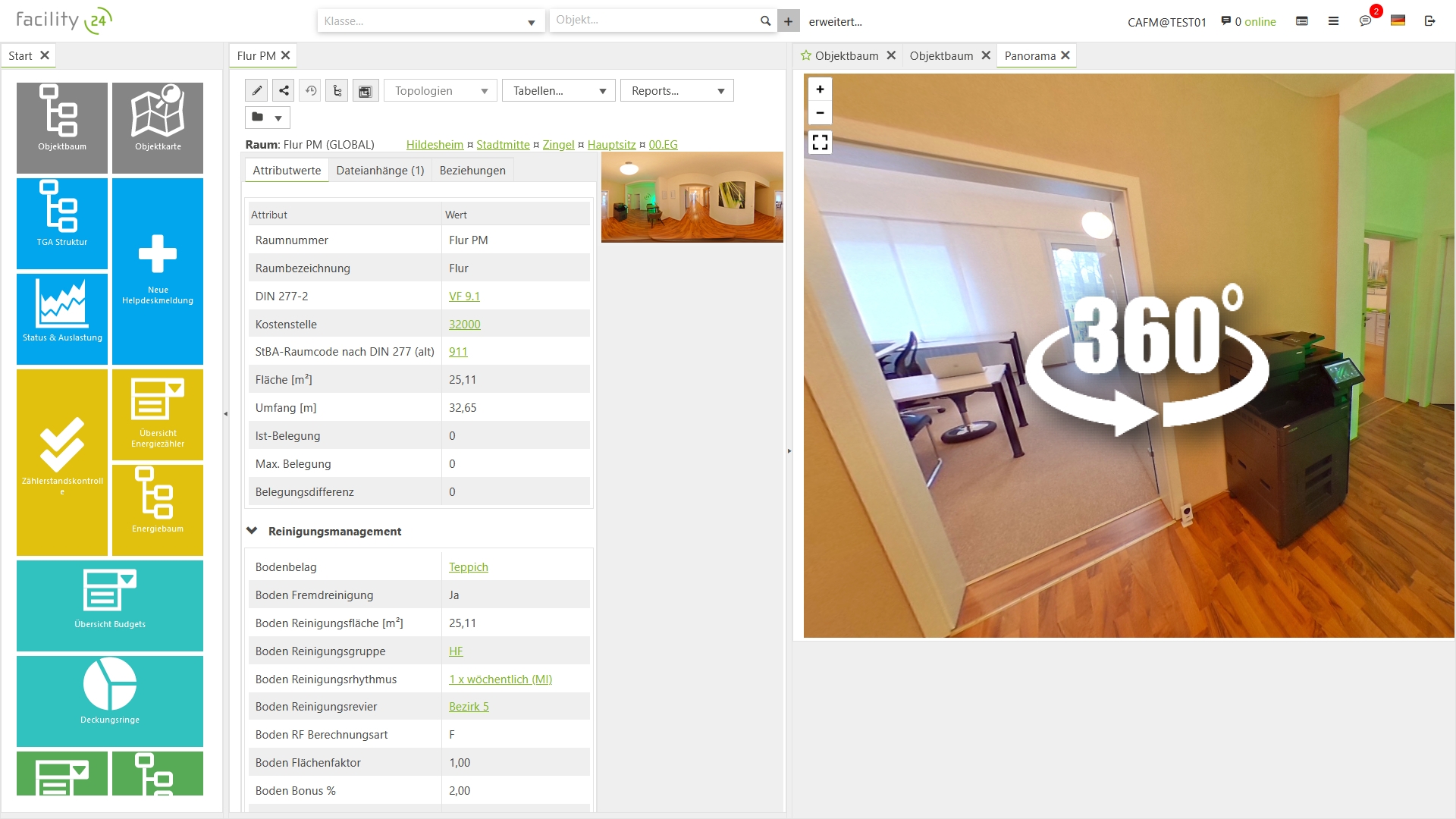The image size is (1456, 819).
Task: Collapse the Reinigungsmanagement section
Action: 252,531
